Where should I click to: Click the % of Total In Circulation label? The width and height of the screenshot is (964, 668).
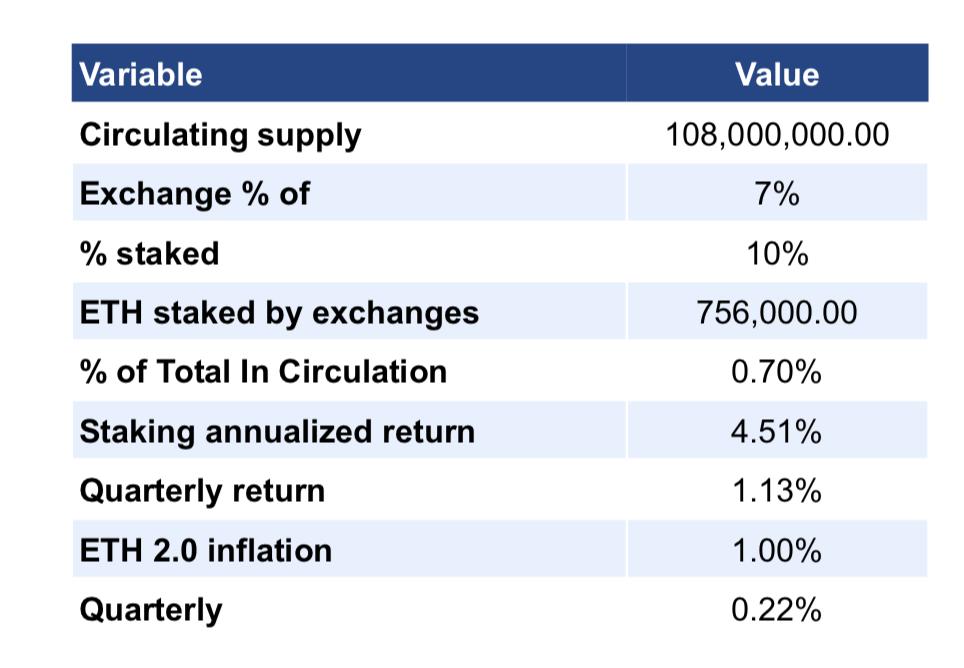263,372
